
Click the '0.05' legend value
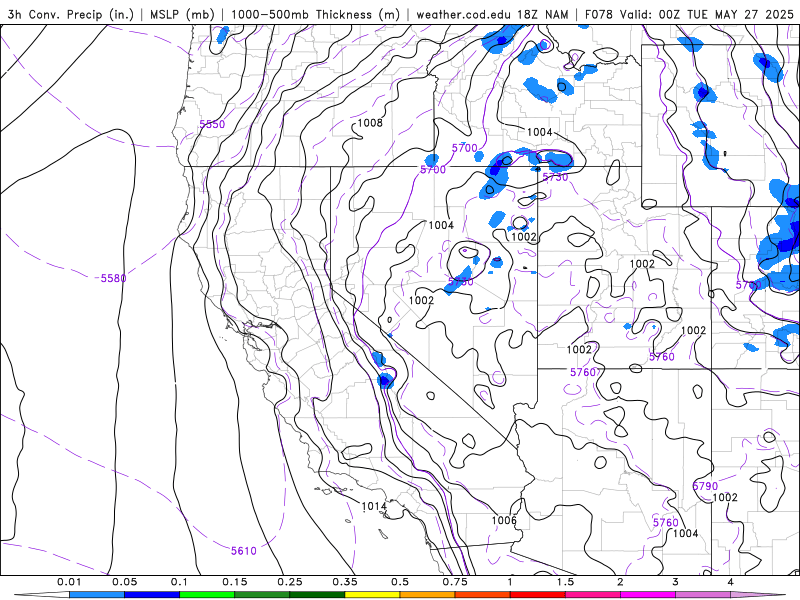click(x=124, y=582)
